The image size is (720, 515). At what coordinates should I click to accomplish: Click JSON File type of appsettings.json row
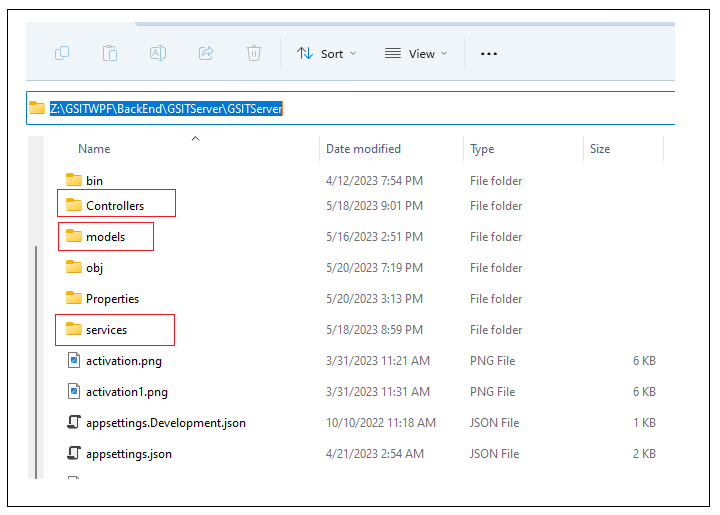tap(494, 454)
